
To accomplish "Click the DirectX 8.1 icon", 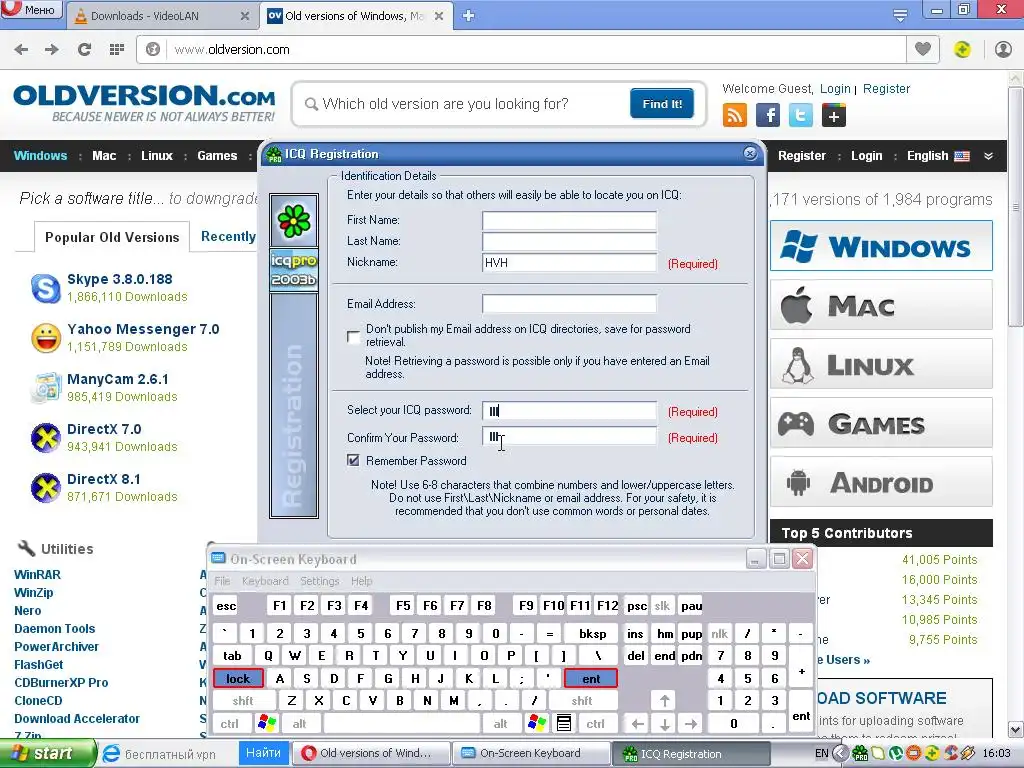I will 46,488.
